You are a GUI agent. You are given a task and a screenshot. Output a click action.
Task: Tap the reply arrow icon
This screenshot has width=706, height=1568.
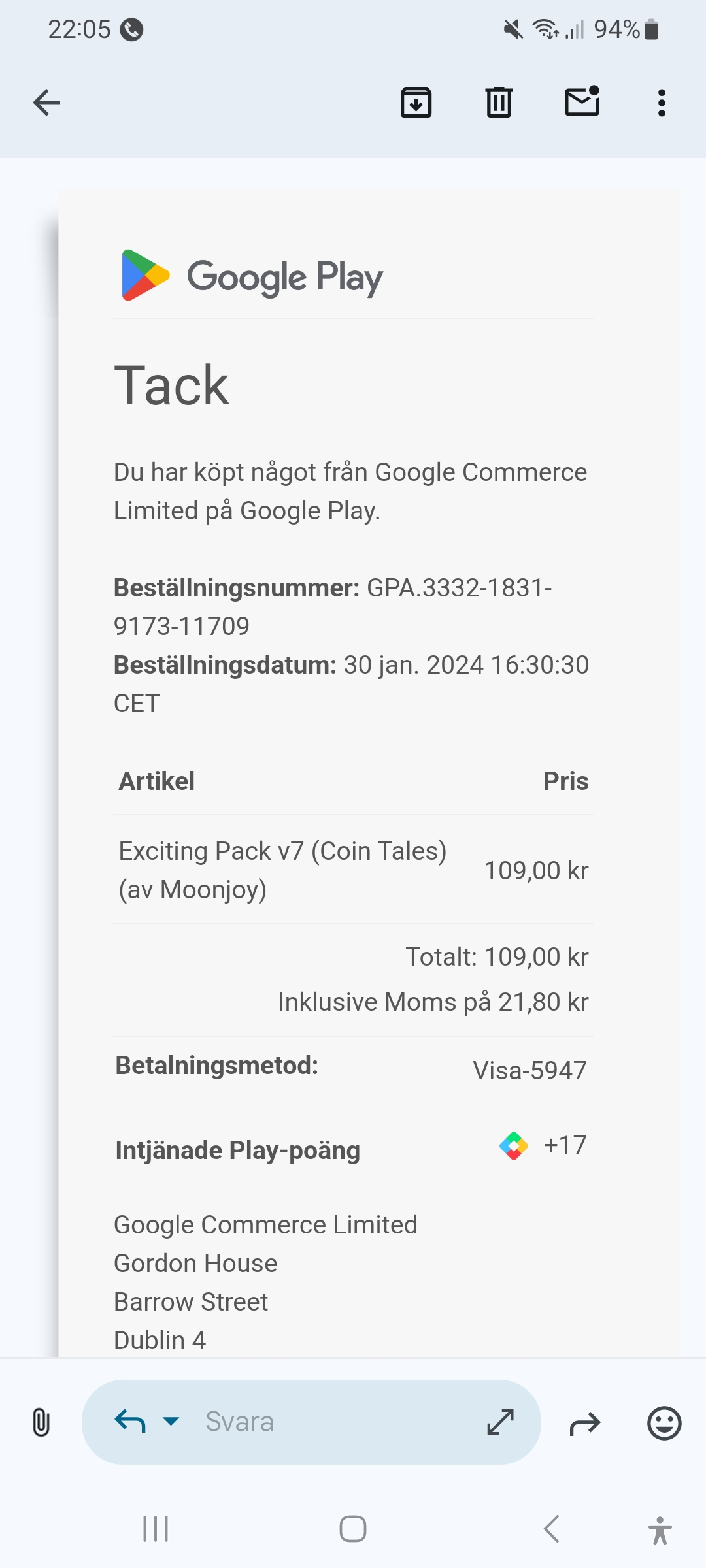click(129, 1421)
